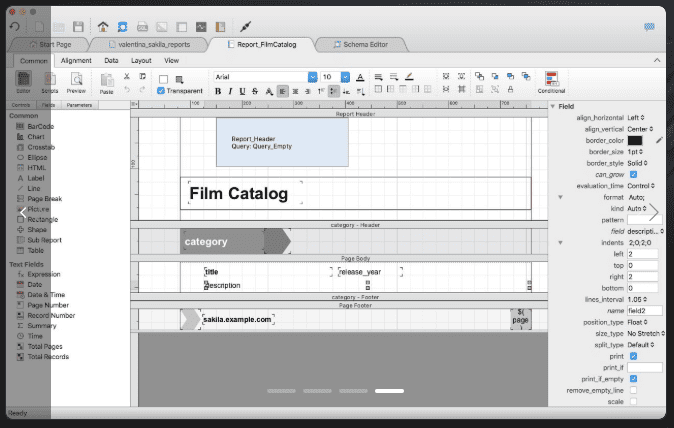Image resolution: width=674 pixels, height=428 pixels.
Task: Open the View ribbon tab
Action: click(171, 61)
